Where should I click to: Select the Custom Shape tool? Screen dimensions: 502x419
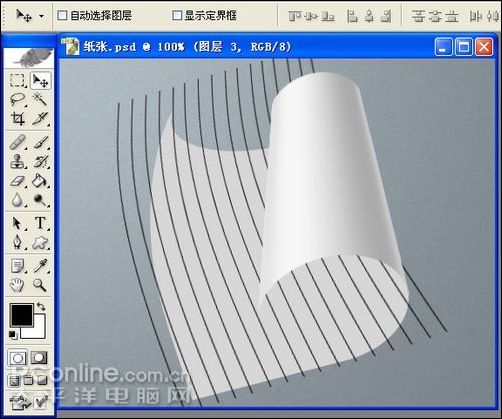(40, 242)
